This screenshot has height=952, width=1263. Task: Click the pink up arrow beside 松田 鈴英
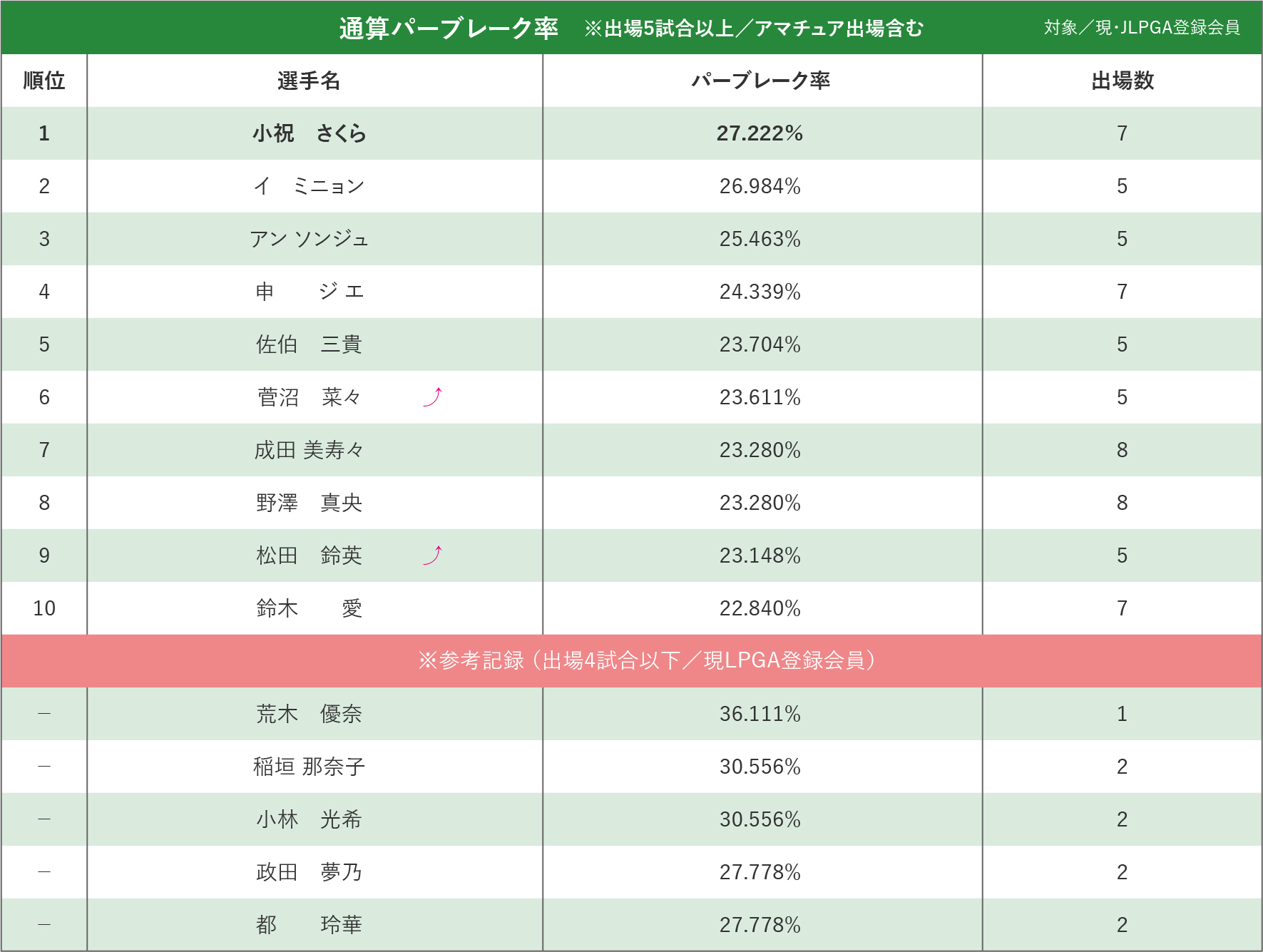click(x=433, y=555)
